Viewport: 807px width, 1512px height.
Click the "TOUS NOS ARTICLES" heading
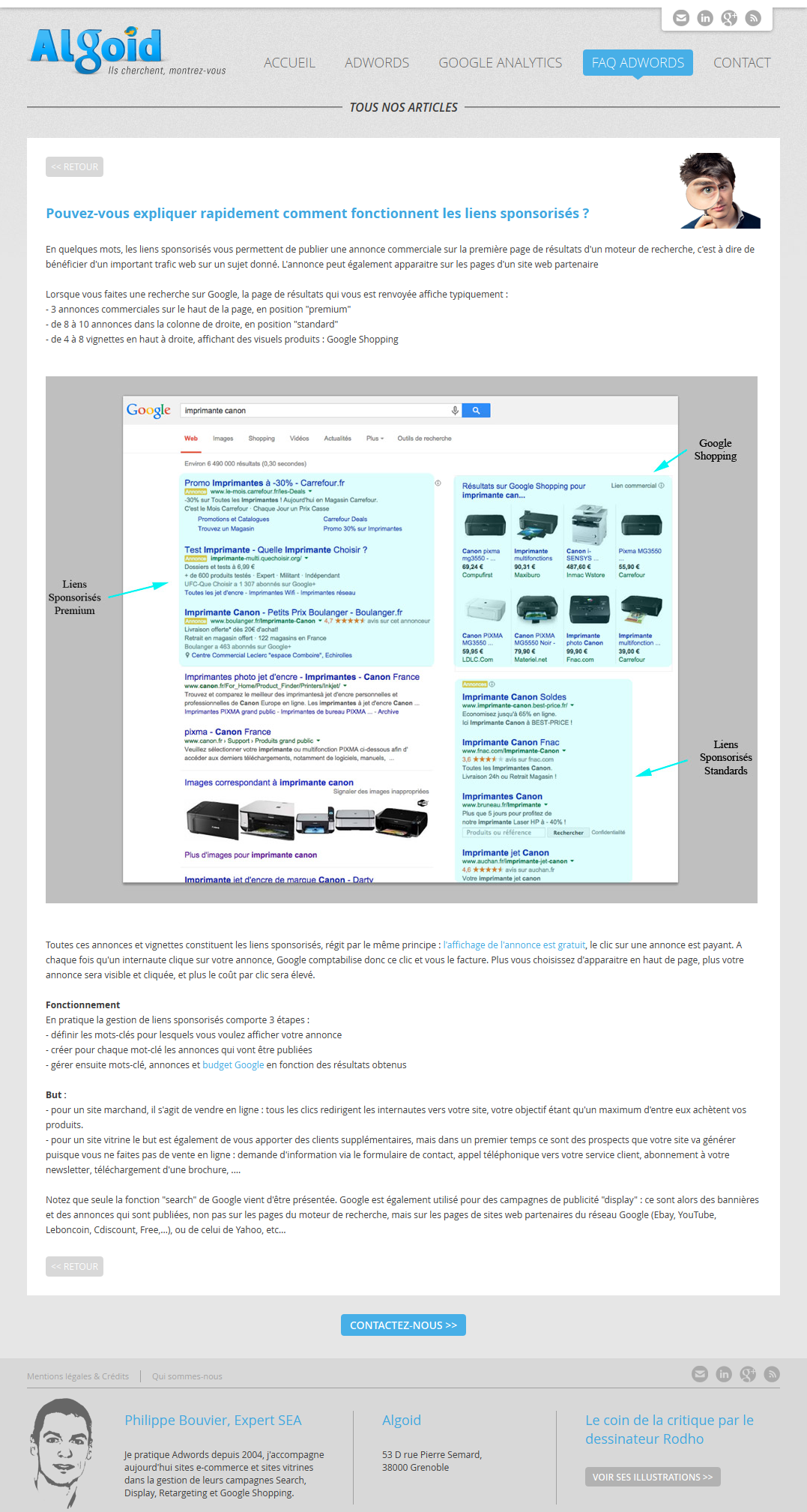click(403, 107)
